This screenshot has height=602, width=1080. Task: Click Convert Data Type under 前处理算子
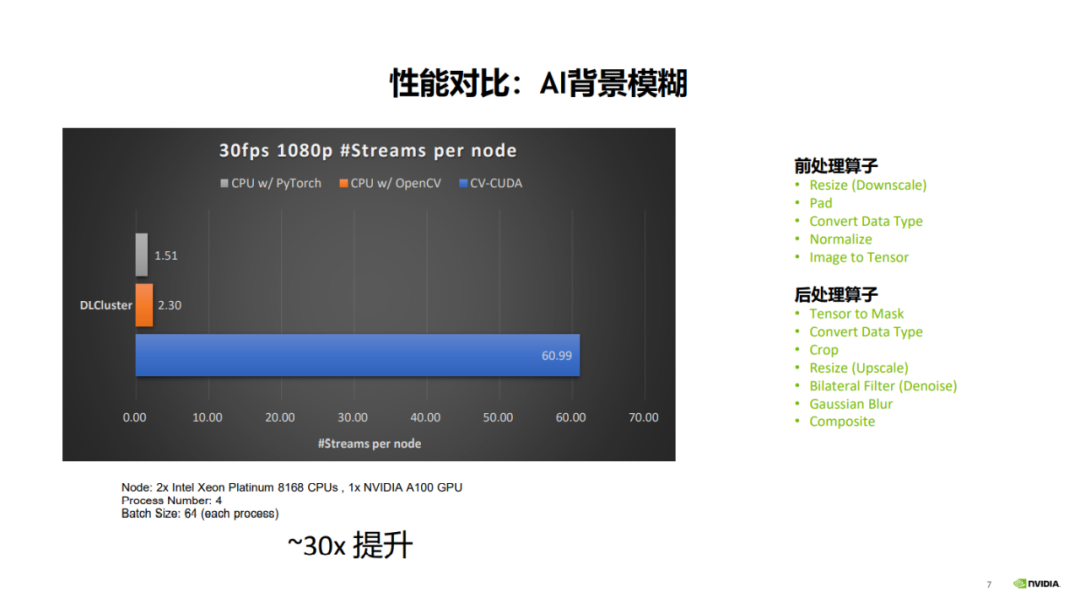pos(866,221)
